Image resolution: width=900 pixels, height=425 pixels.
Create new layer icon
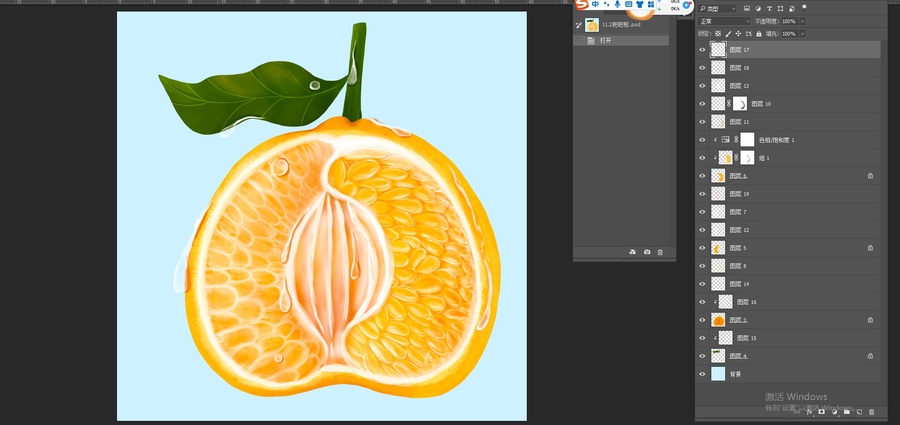point(859,412)
